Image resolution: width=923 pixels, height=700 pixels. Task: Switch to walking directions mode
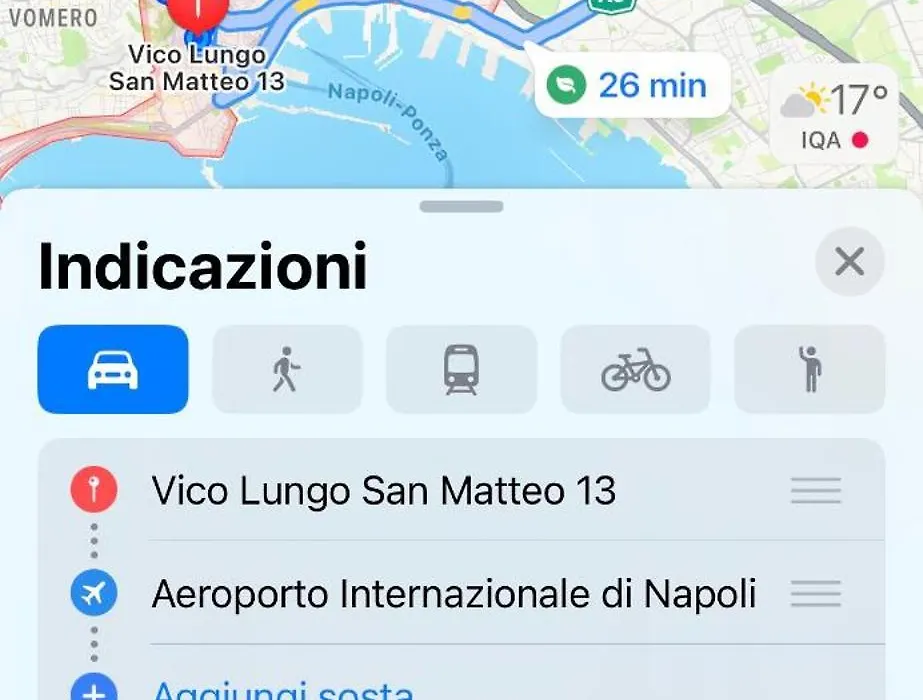click(287, 369)
